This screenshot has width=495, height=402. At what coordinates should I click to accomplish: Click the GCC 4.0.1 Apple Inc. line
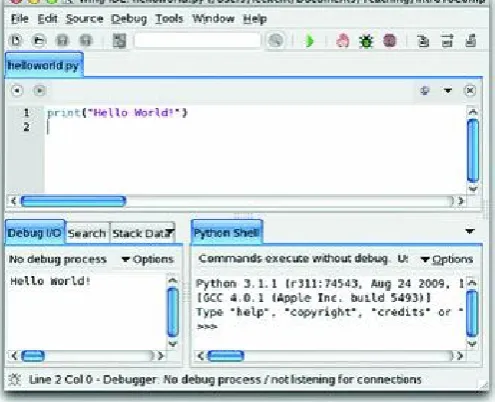(313, 298)
